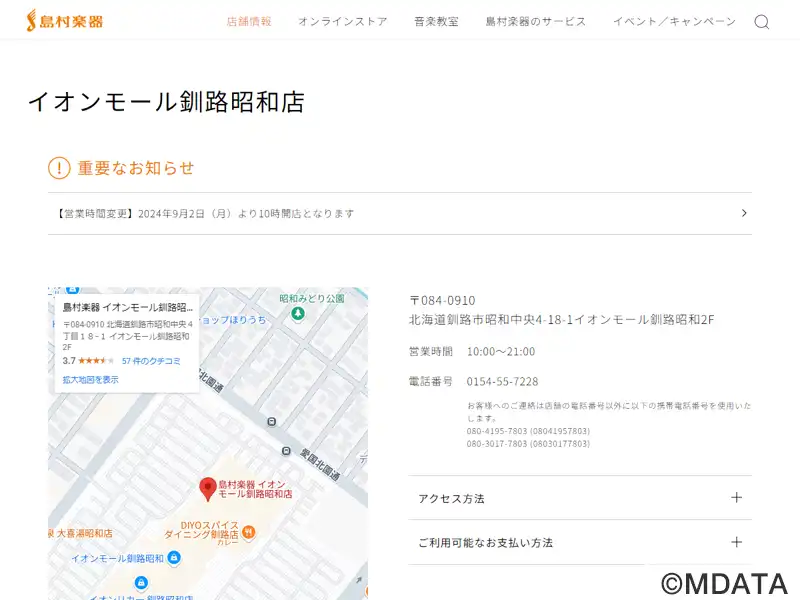Click 拡大地図を表示 link on map

(x=90, y=380)
